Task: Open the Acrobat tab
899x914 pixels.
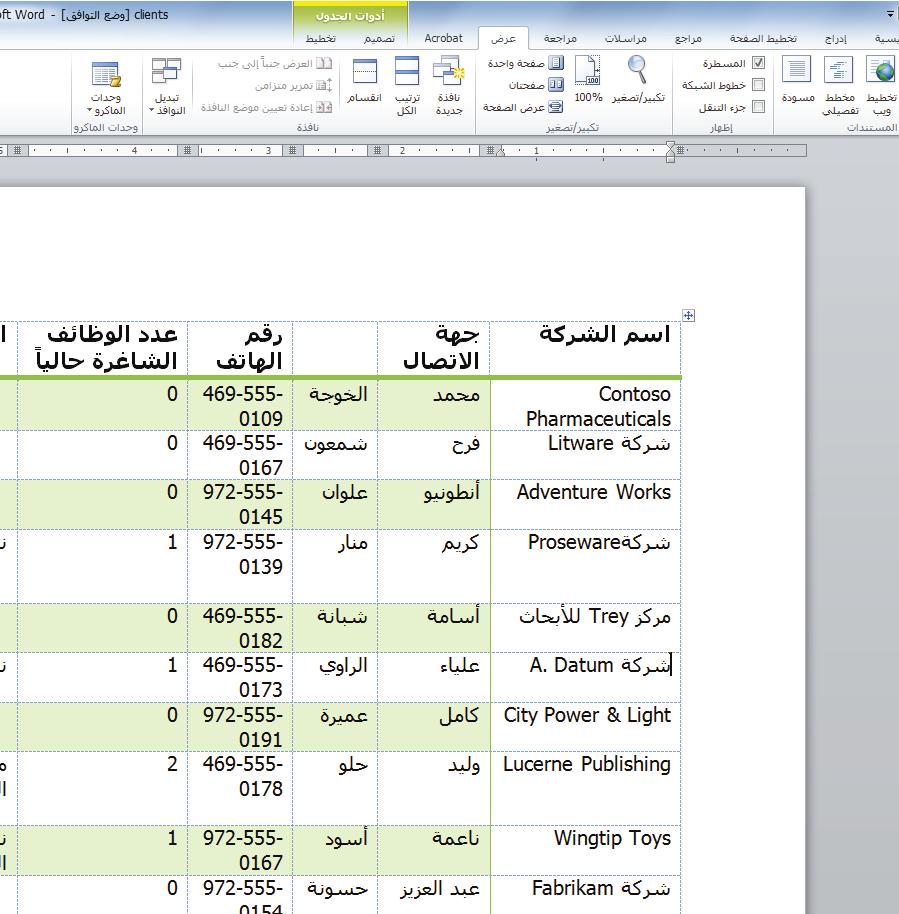Action: click(x=443, y=38)
